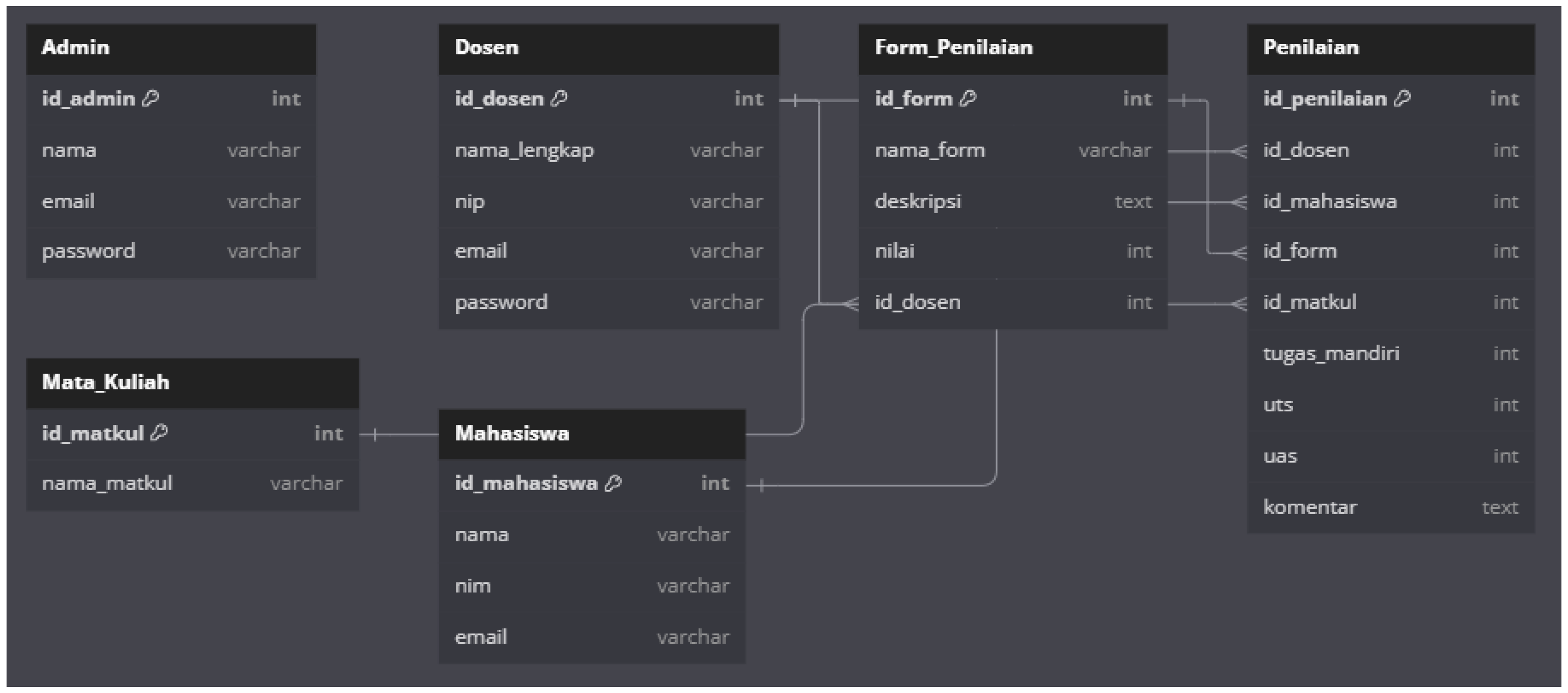The width and height of the screenshot is (1568, 693).
Task: Select the Admin table header
Action: coord(171,48)
